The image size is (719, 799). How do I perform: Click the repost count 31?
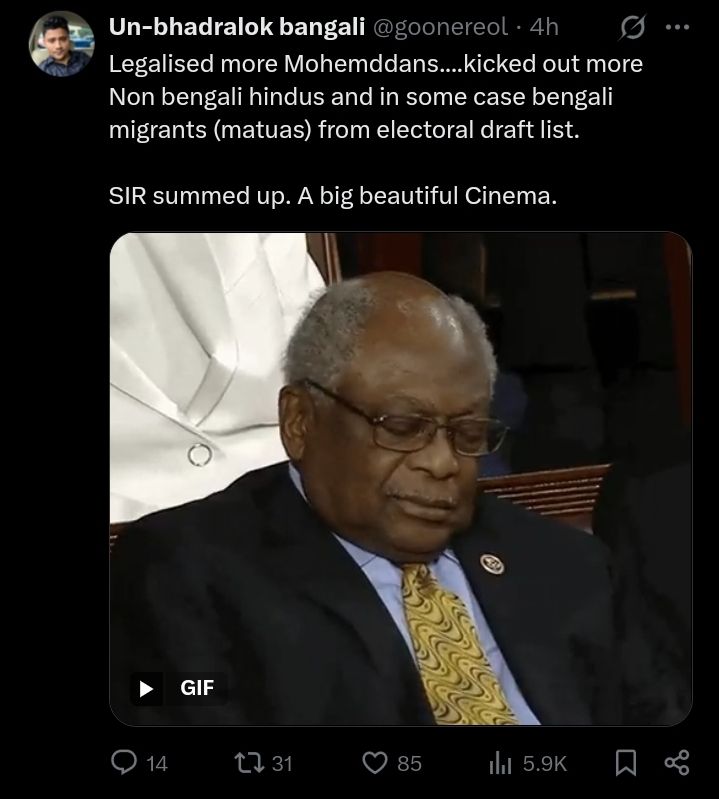coord(282,763)
